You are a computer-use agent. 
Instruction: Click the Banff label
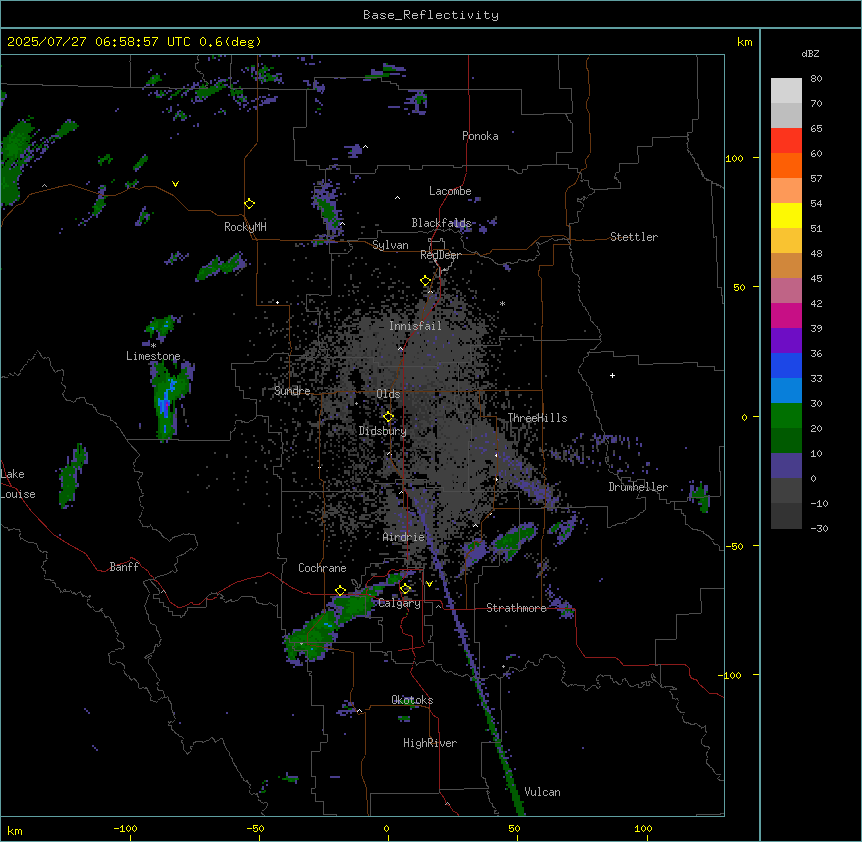124,567
